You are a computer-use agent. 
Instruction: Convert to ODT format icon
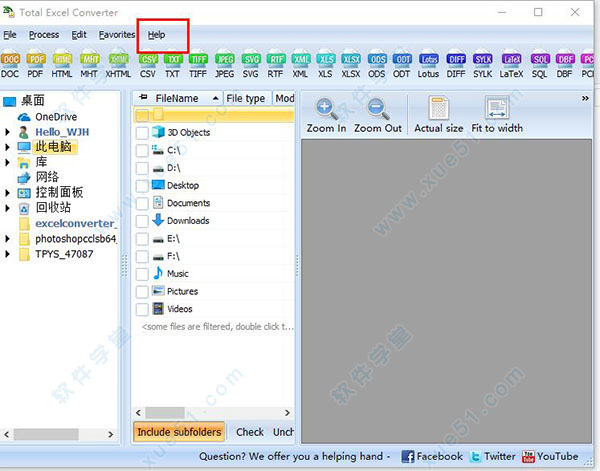(402, 65)
